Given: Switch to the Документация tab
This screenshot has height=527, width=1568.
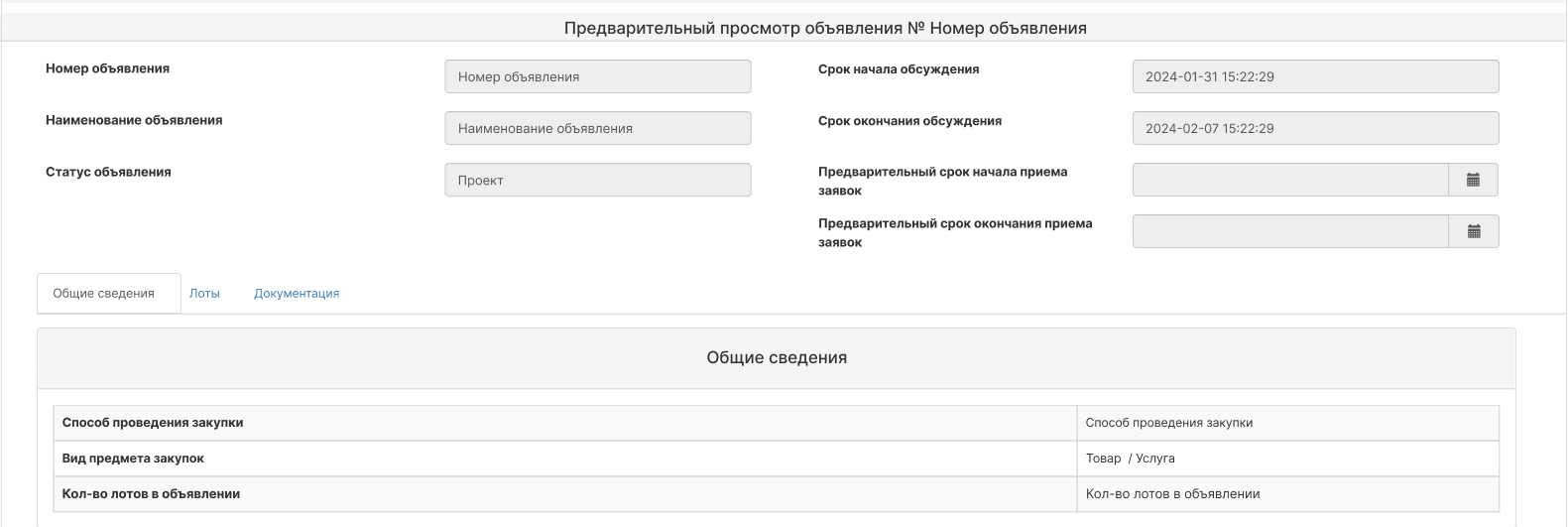Looking at the screenshot, I should pyautogui.click(x=297, y=294).
